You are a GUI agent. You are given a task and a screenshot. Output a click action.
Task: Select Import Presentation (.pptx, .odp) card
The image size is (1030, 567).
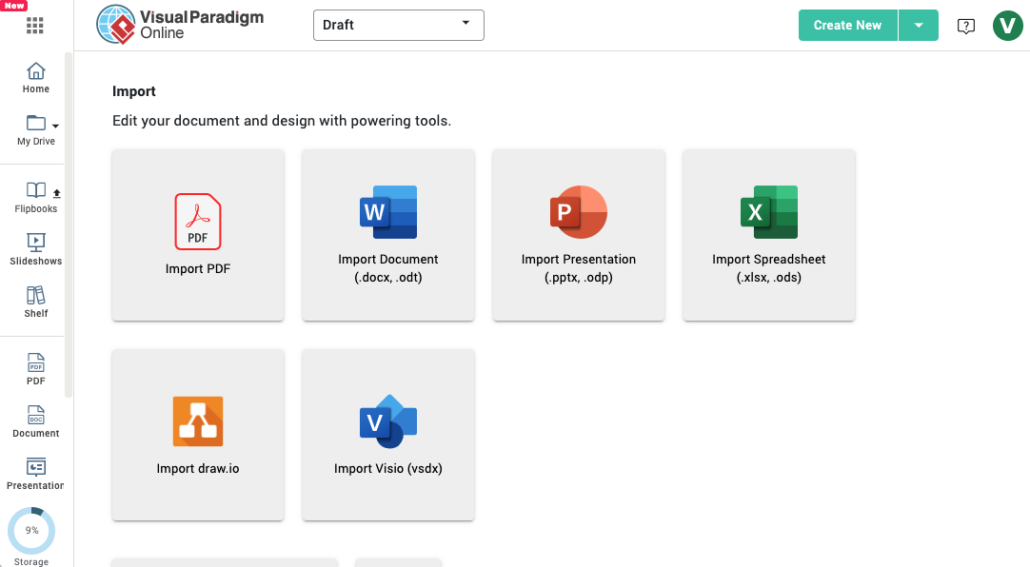[x=578, y=235]
